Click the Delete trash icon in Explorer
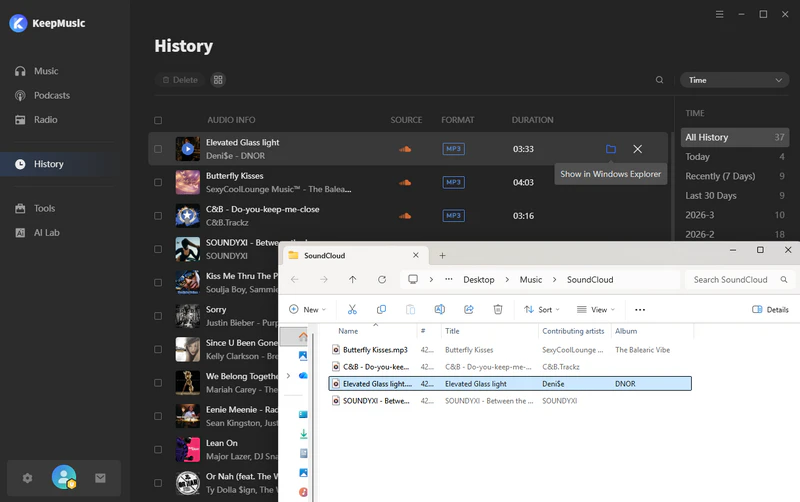Image resolution: width=800 pixels, height=502 pixels. (498, 310)
